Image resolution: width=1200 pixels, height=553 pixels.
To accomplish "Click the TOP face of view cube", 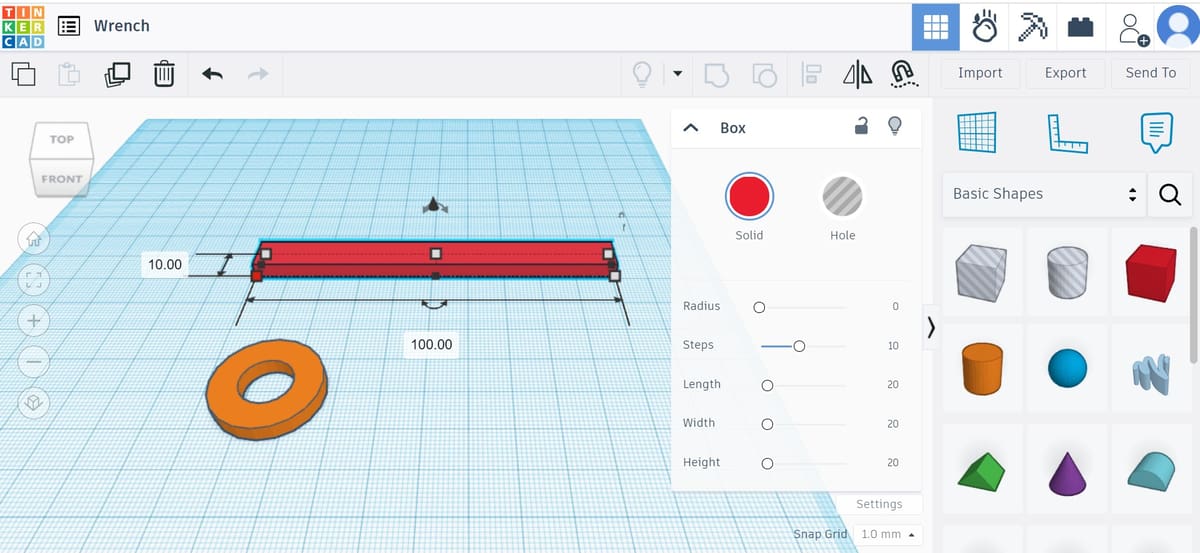I will (x=62, y=140).
